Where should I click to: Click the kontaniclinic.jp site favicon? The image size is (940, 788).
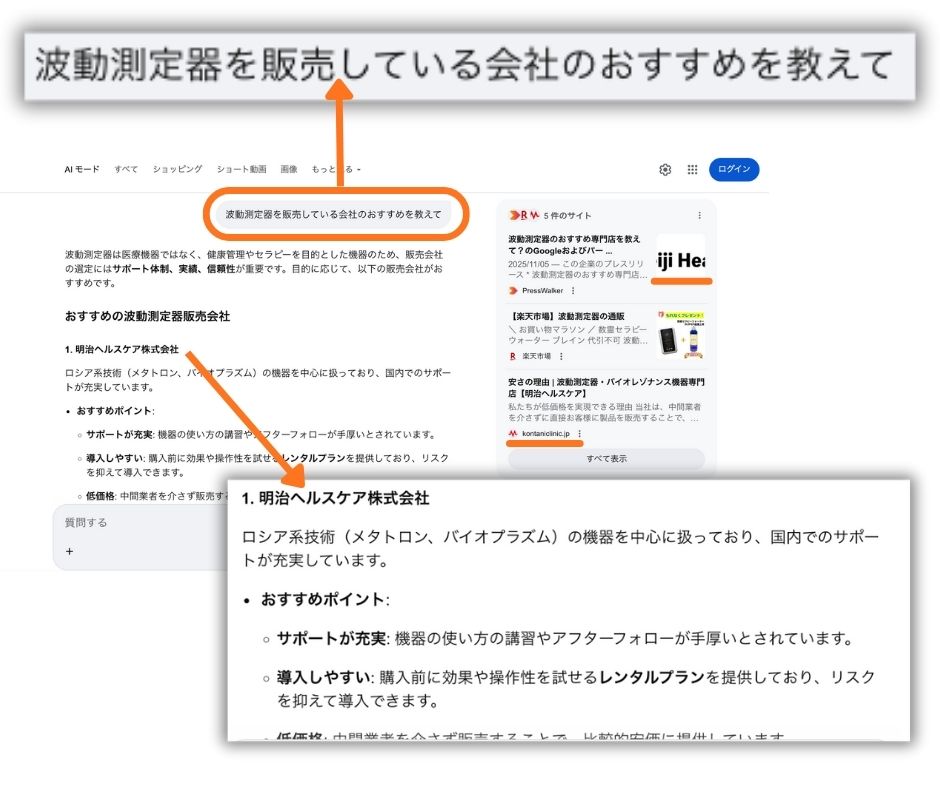tap(513, 433)
